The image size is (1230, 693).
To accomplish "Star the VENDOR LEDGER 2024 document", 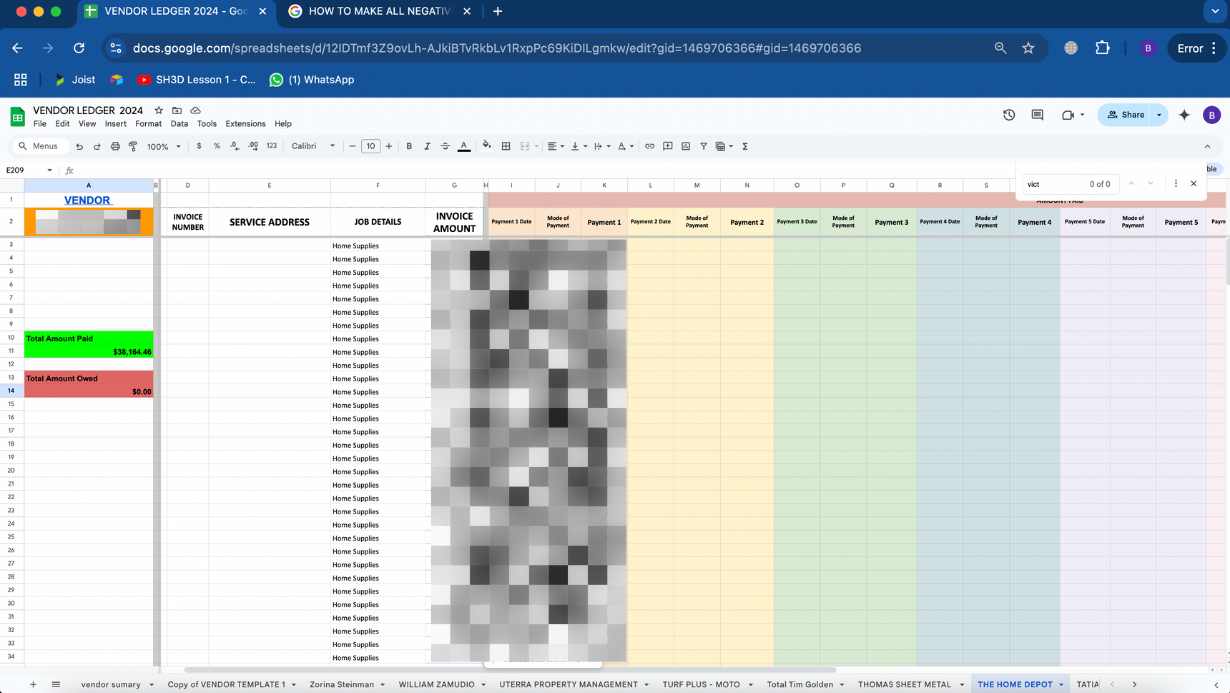I will tap(159, 110).
